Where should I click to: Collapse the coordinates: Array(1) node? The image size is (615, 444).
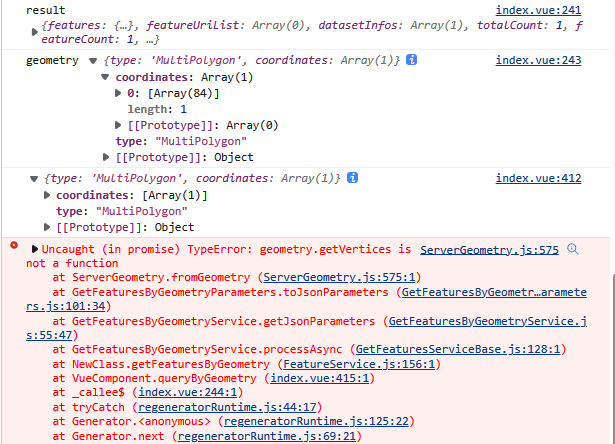tap(105, 77)
